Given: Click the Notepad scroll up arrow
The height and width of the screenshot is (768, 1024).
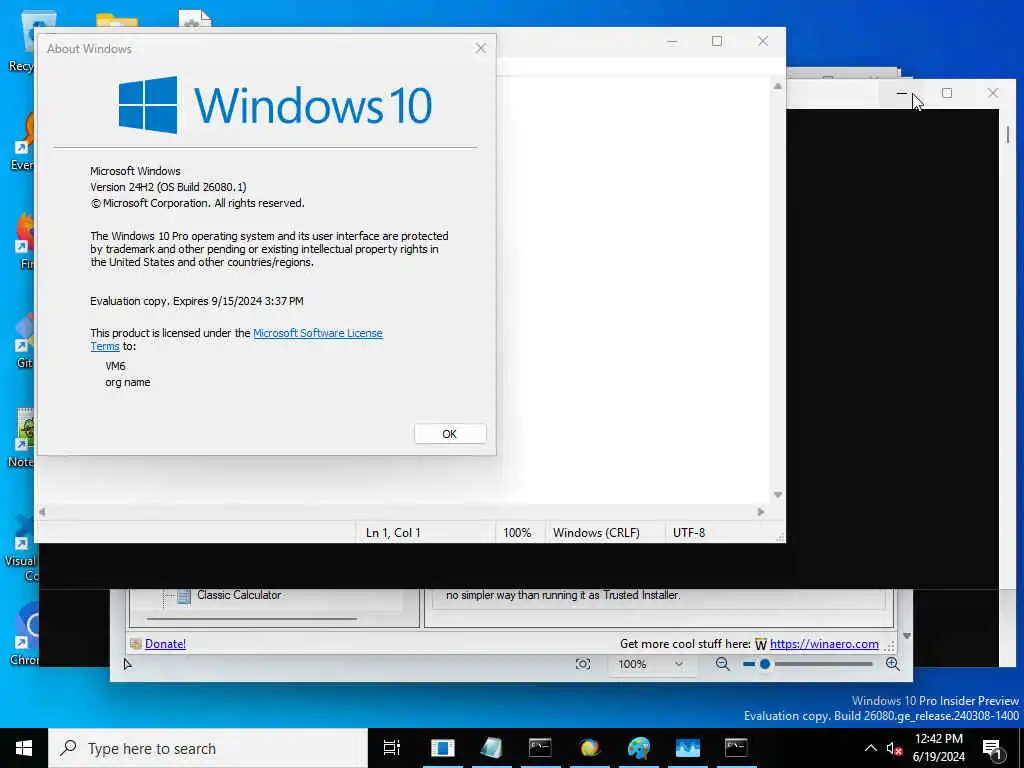Looking at the screenshot, I should tap(777, 86).
